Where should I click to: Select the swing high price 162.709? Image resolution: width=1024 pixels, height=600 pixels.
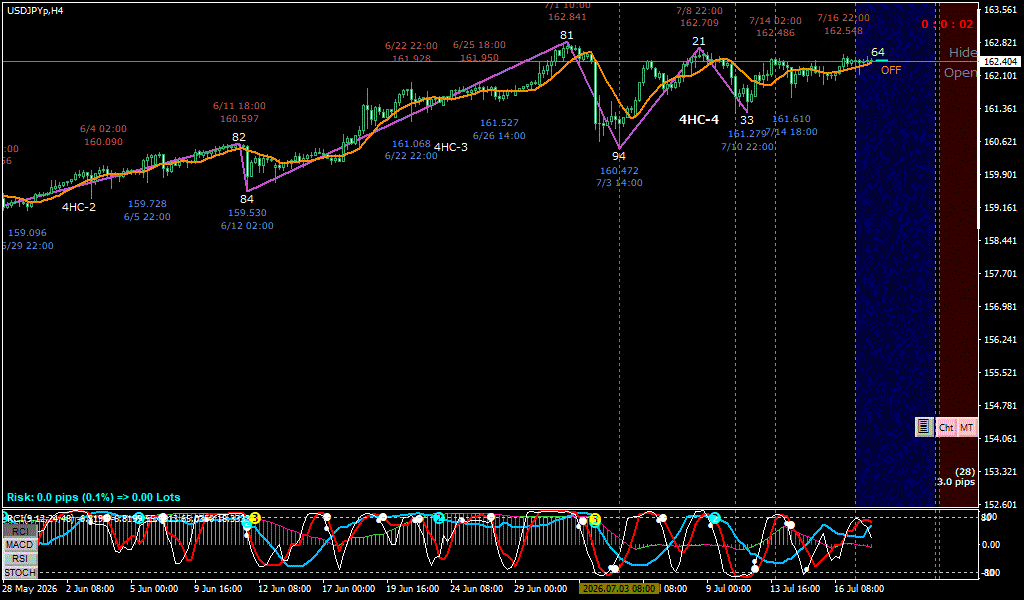click(x=699, y=23)
